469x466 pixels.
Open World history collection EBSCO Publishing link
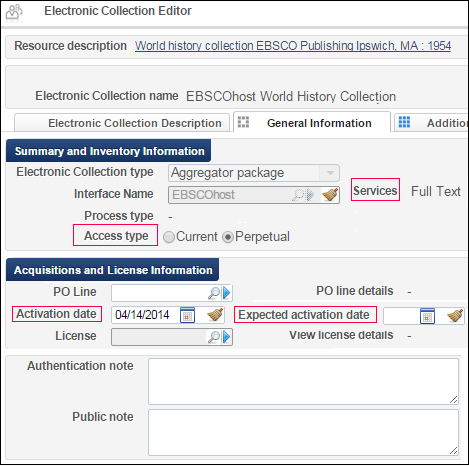(x=293, y=46)
